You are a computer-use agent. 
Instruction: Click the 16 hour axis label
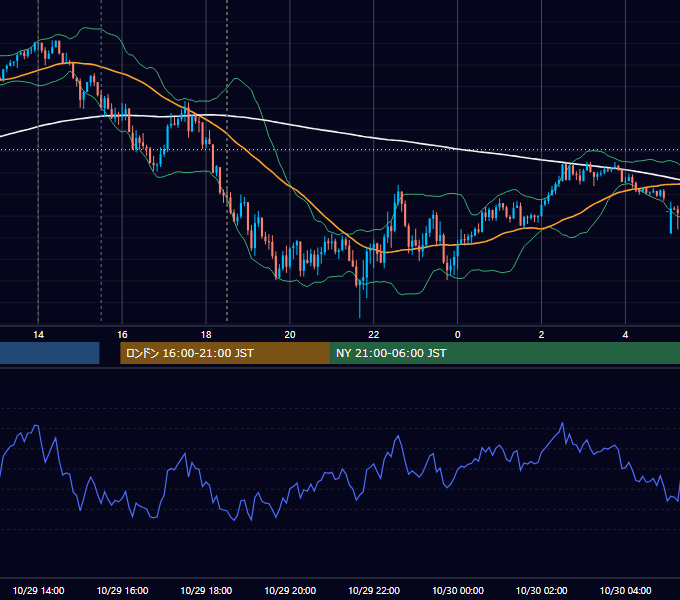point(122,335)
